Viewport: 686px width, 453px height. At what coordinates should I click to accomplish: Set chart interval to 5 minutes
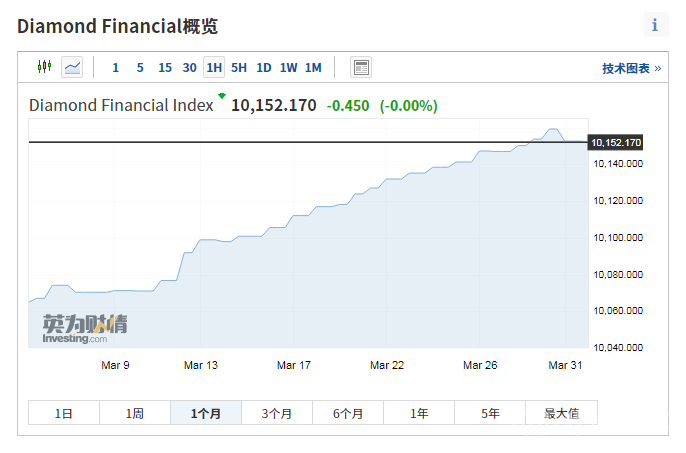(x=140, y=68)
